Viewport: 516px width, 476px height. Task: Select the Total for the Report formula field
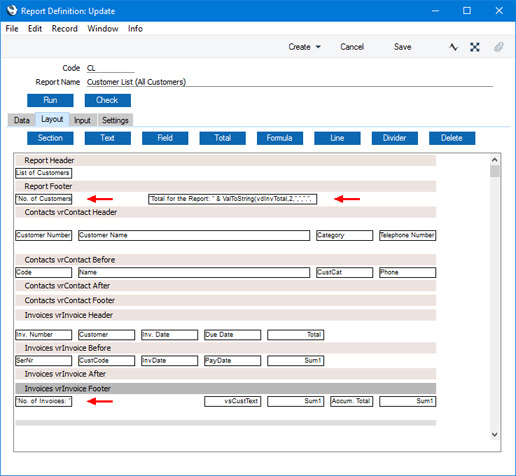point(233,199)
